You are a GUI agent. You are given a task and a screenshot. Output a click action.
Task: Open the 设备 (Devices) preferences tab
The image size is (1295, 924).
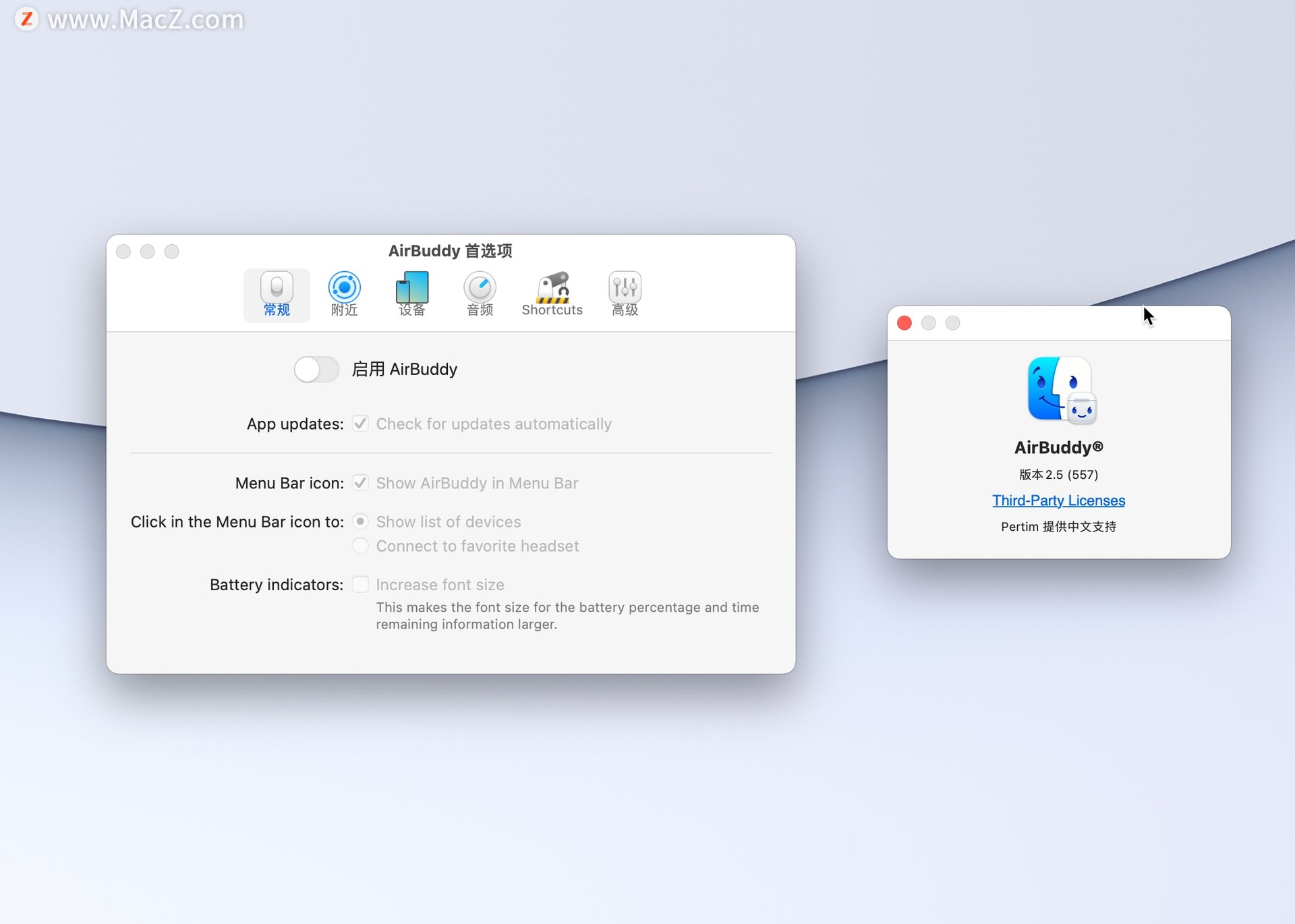411,295
